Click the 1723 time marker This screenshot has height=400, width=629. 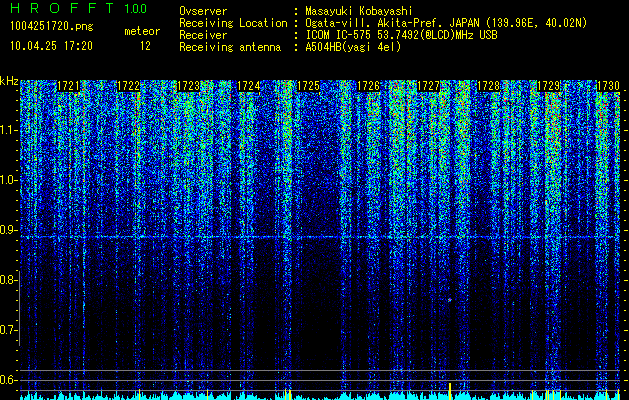[189, 86]
